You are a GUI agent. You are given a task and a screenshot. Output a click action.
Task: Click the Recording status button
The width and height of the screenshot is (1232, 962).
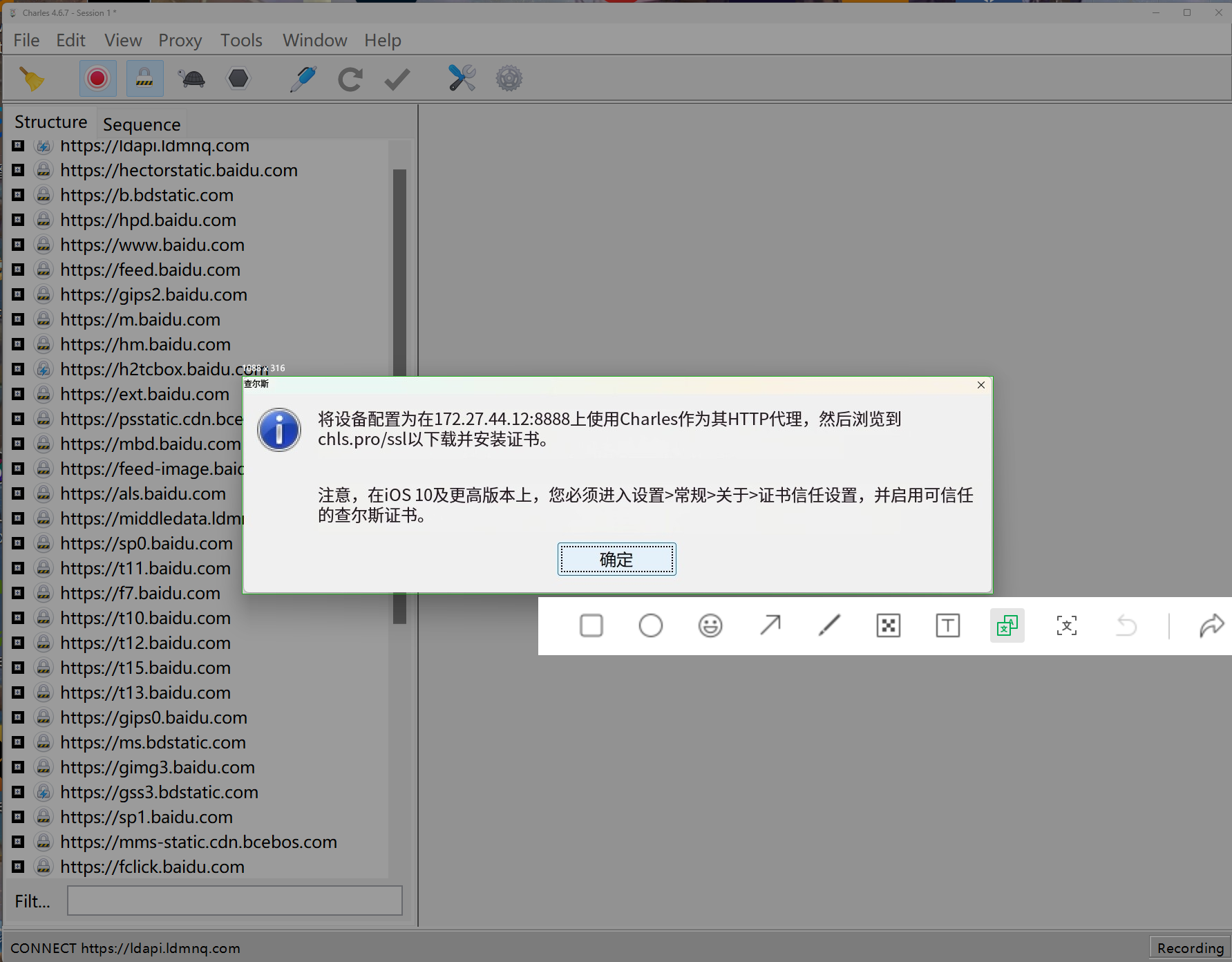[1190, 947]
